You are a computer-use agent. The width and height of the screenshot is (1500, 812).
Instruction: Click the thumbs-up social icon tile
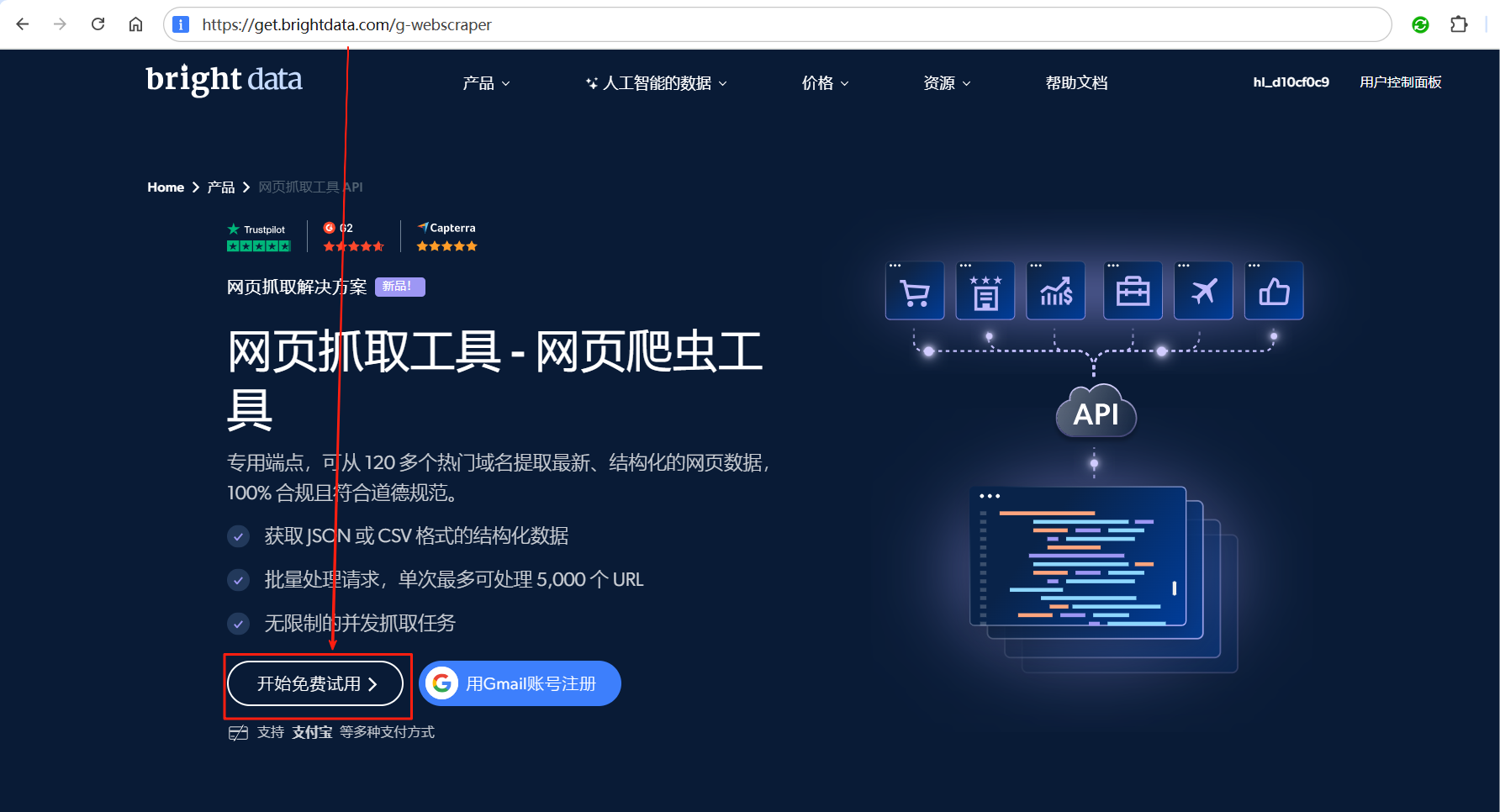click(x=1274, y=292)
